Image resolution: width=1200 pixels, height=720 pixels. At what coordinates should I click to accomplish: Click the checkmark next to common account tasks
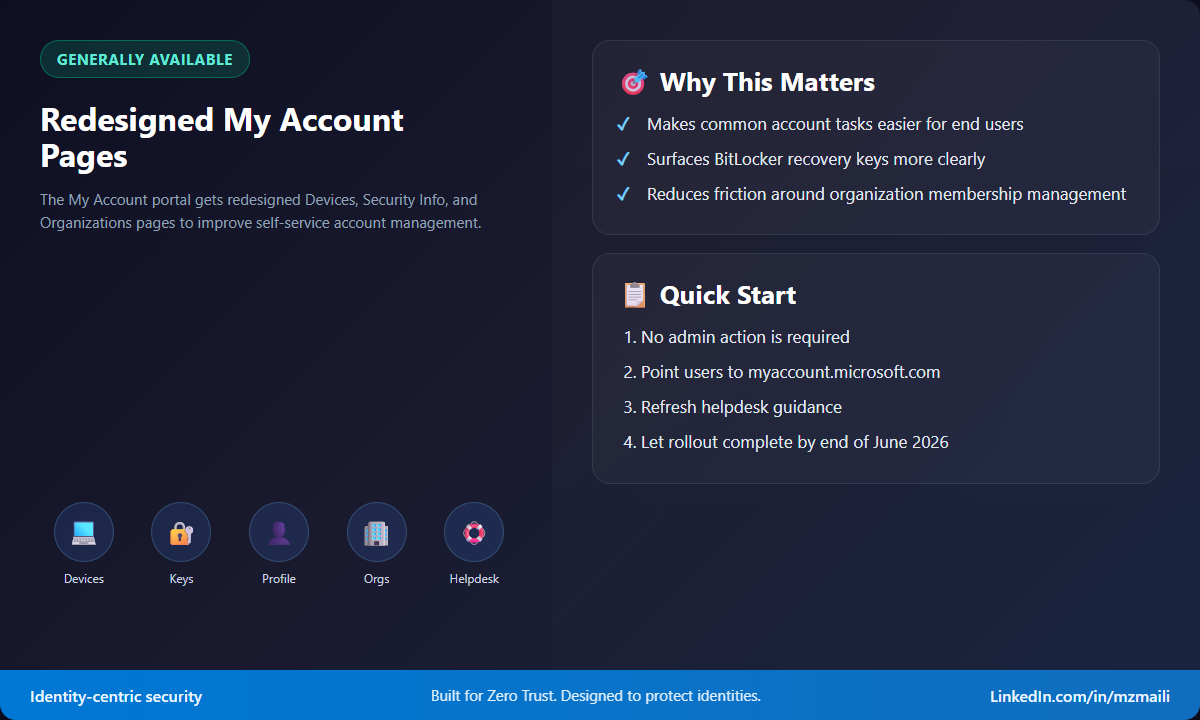(x=623, y=124)
